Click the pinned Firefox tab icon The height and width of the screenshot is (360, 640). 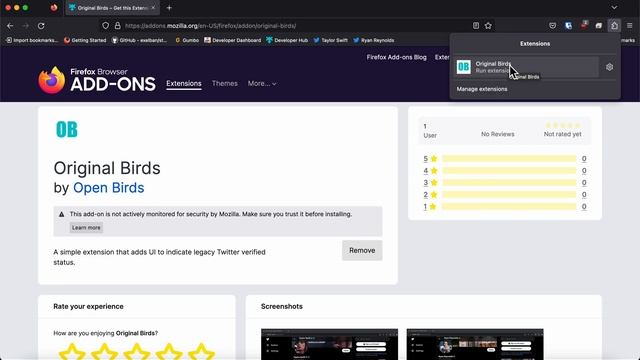54,7
